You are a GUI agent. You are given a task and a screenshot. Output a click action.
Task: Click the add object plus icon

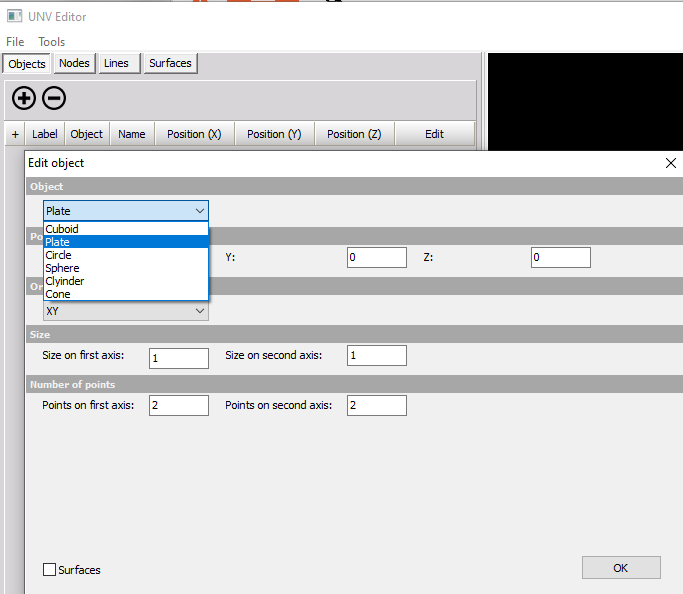[x=24, y=98]
